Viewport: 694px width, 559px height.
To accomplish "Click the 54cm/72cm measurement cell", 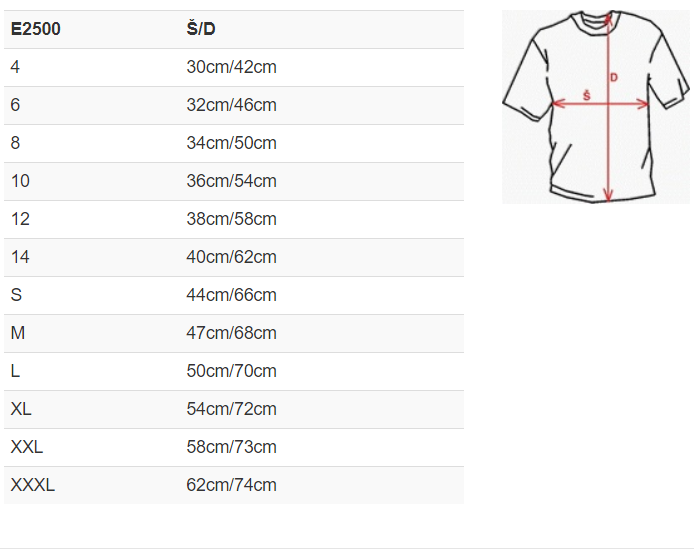I will point(231,409).
